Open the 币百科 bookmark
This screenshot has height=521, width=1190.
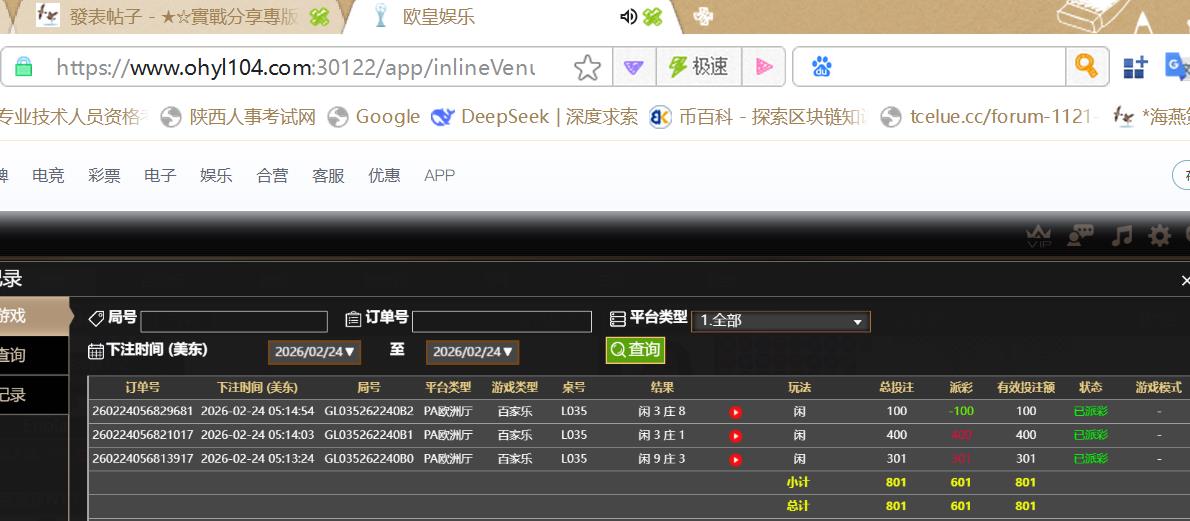[x=758, y=117]
